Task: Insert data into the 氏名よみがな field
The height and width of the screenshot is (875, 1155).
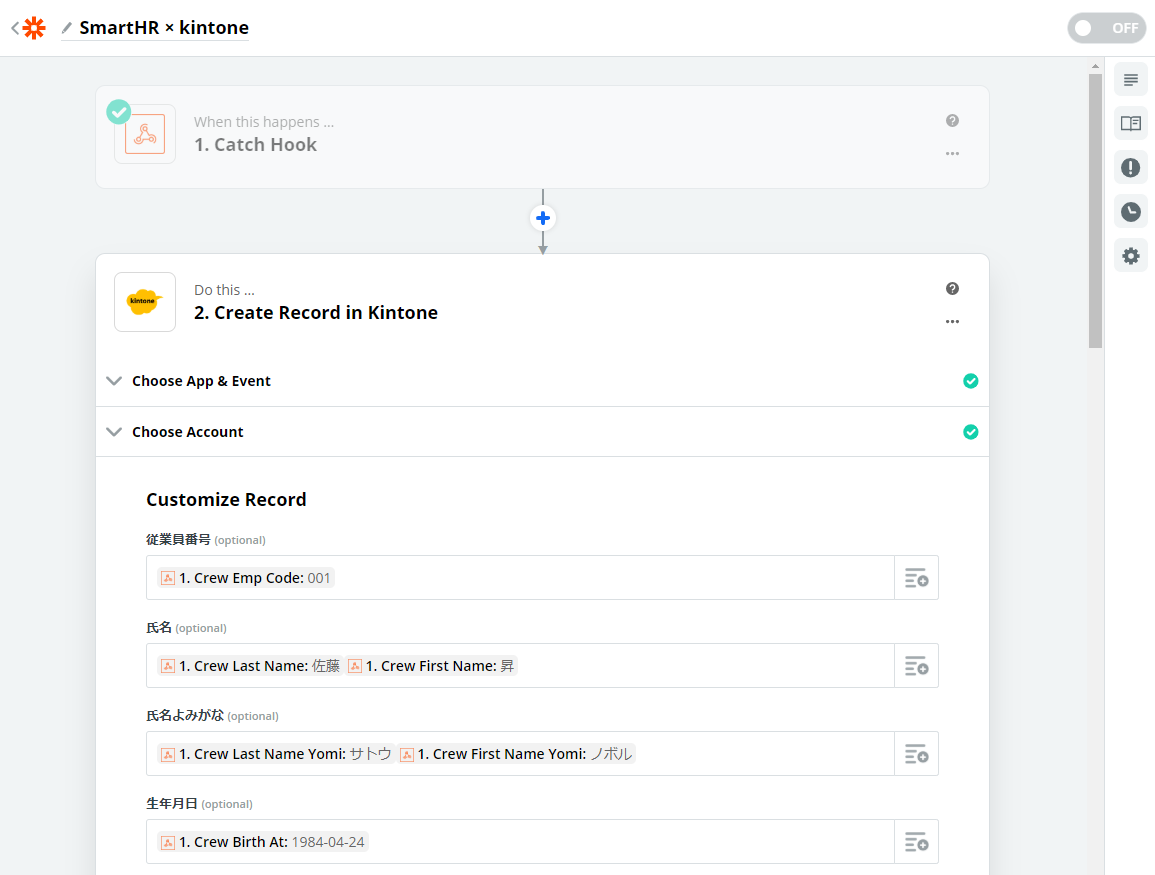Action: tap(916, 753)
